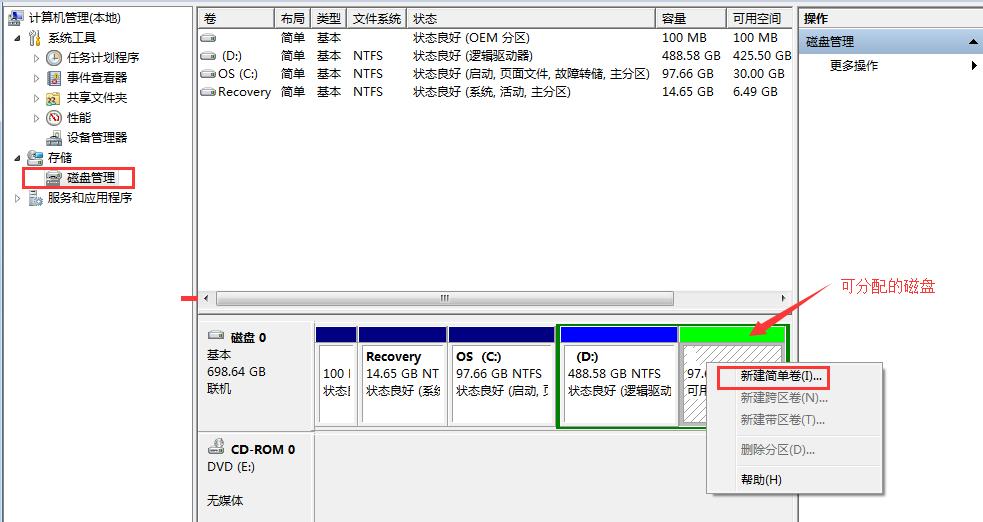This screenshot has height=522, width=983.
Task: Click the 设备管理器 icon
Action: [x=55, y=138]
